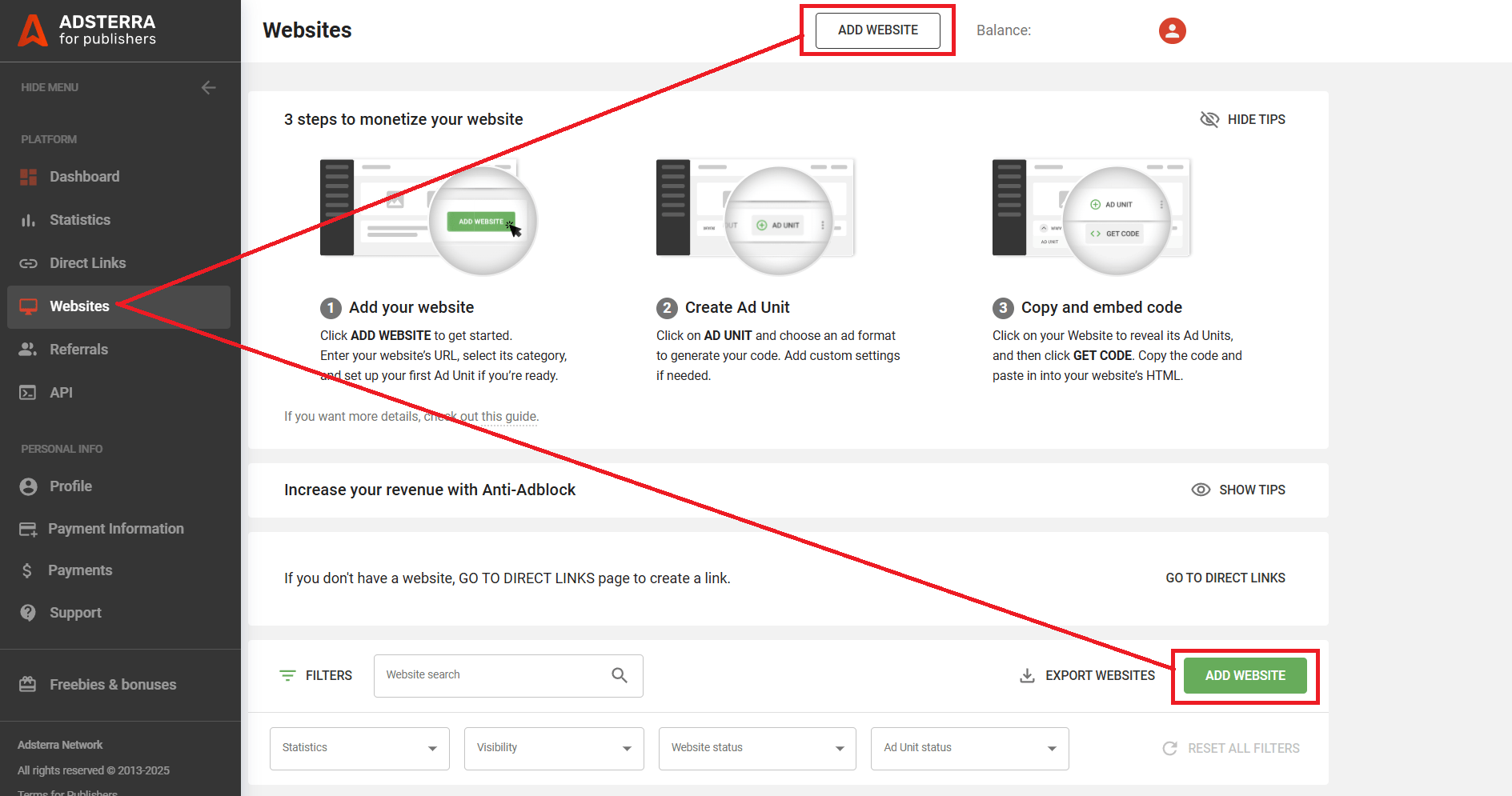Viewport: 1512px width, 796px height.
Task: Click the filters lines icon
Action: coord(287,675)
